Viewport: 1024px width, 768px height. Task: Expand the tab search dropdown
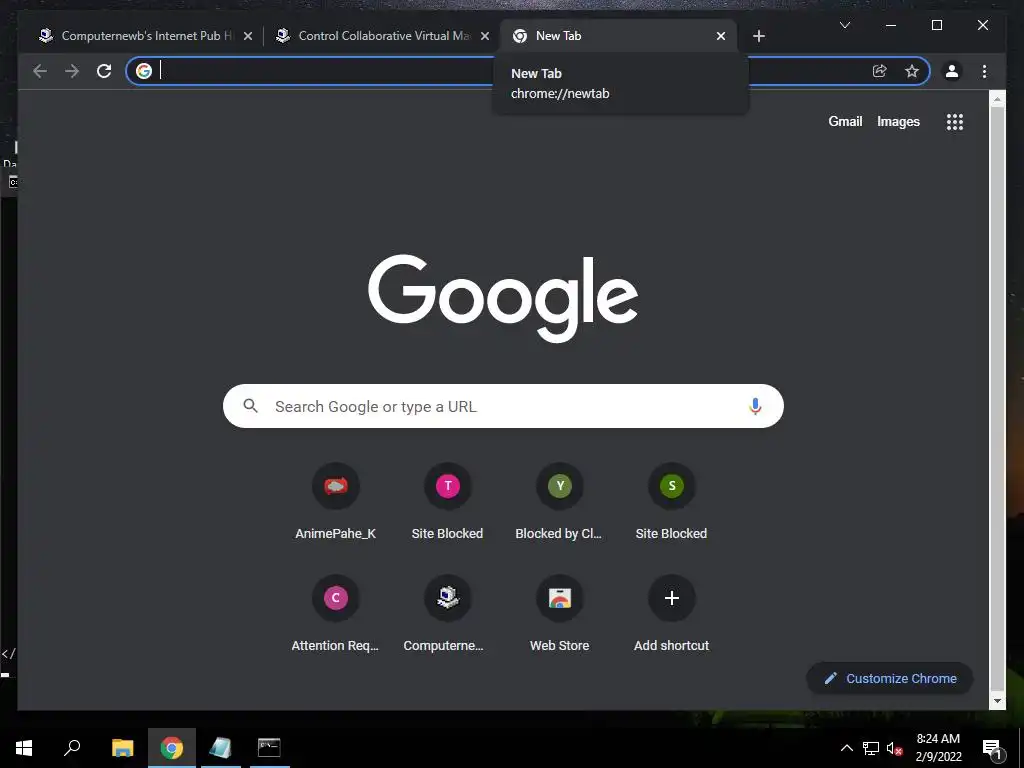tap(844, 25)
